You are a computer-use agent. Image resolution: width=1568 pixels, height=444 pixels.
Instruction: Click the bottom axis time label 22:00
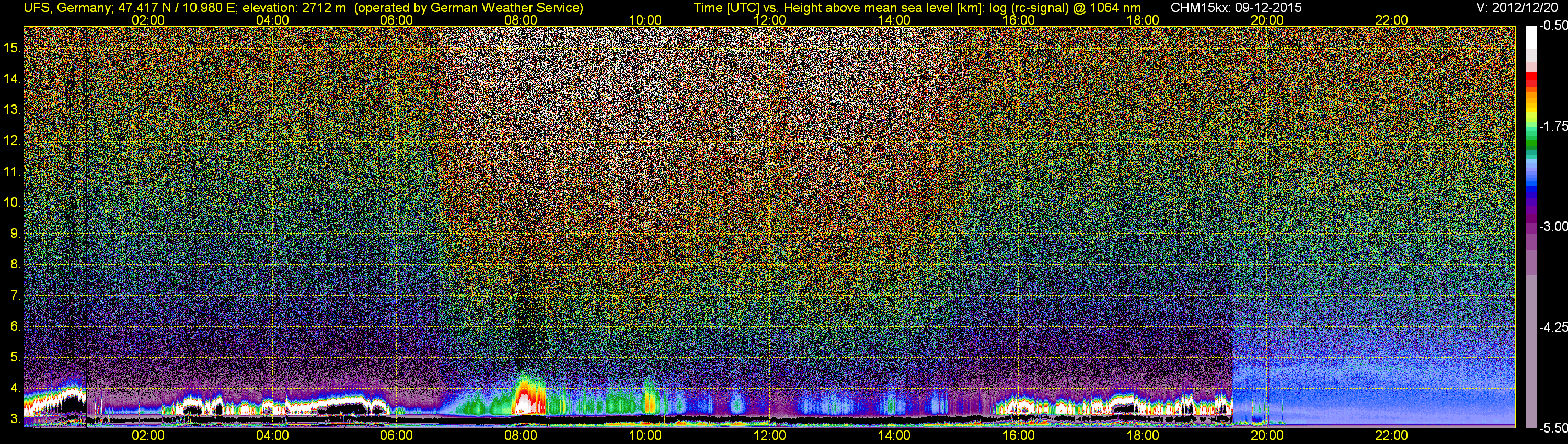click(1391, 436)
